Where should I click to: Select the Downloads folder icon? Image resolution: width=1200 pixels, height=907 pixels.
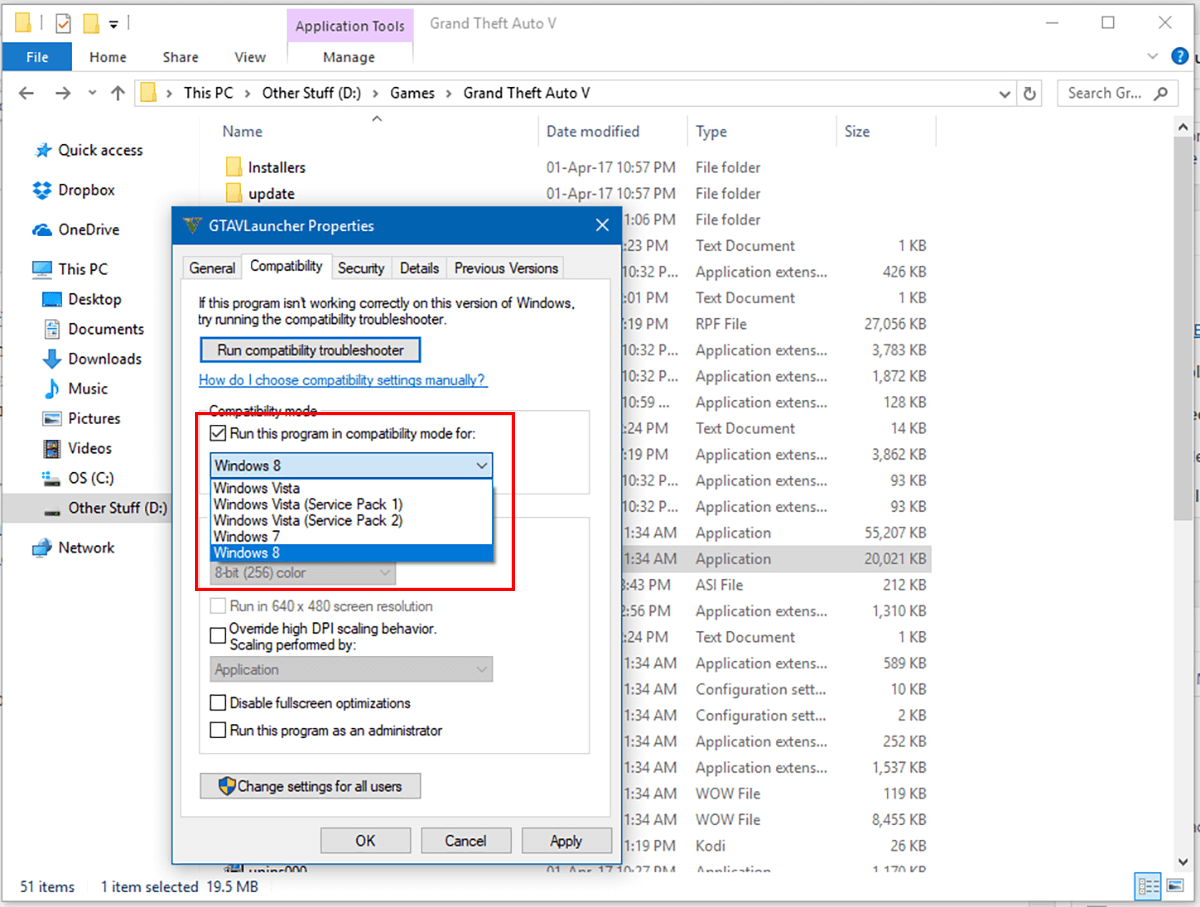point(52,359)
